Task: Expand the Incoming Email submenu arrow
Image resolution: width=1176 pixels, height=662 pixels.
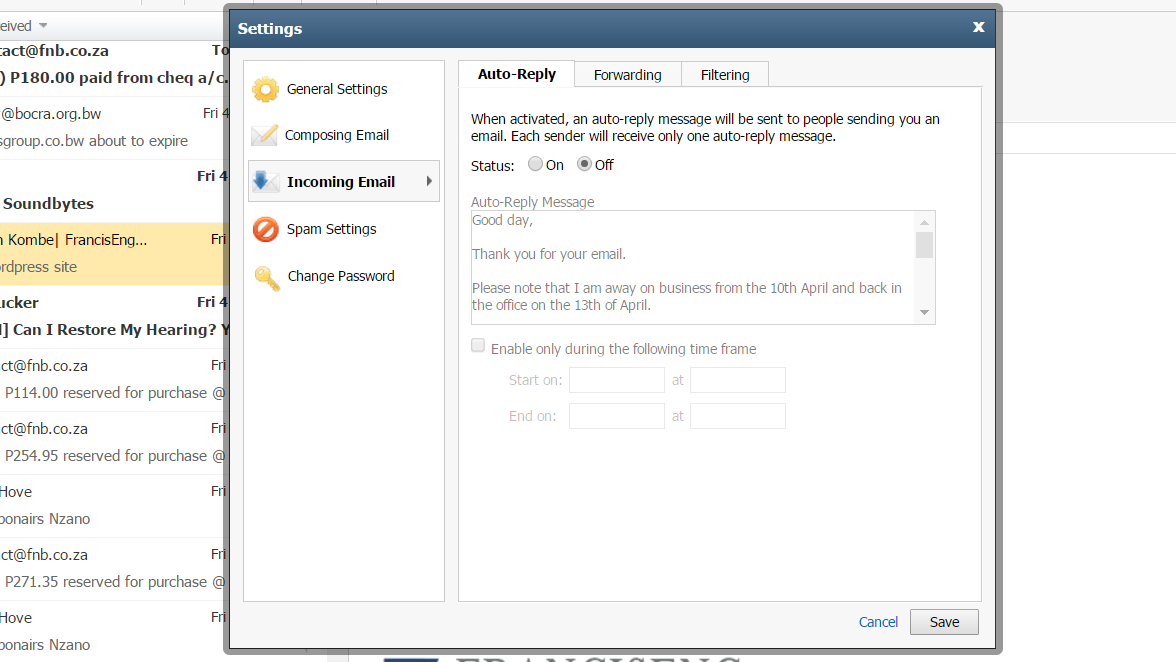Action: [429, 181]
